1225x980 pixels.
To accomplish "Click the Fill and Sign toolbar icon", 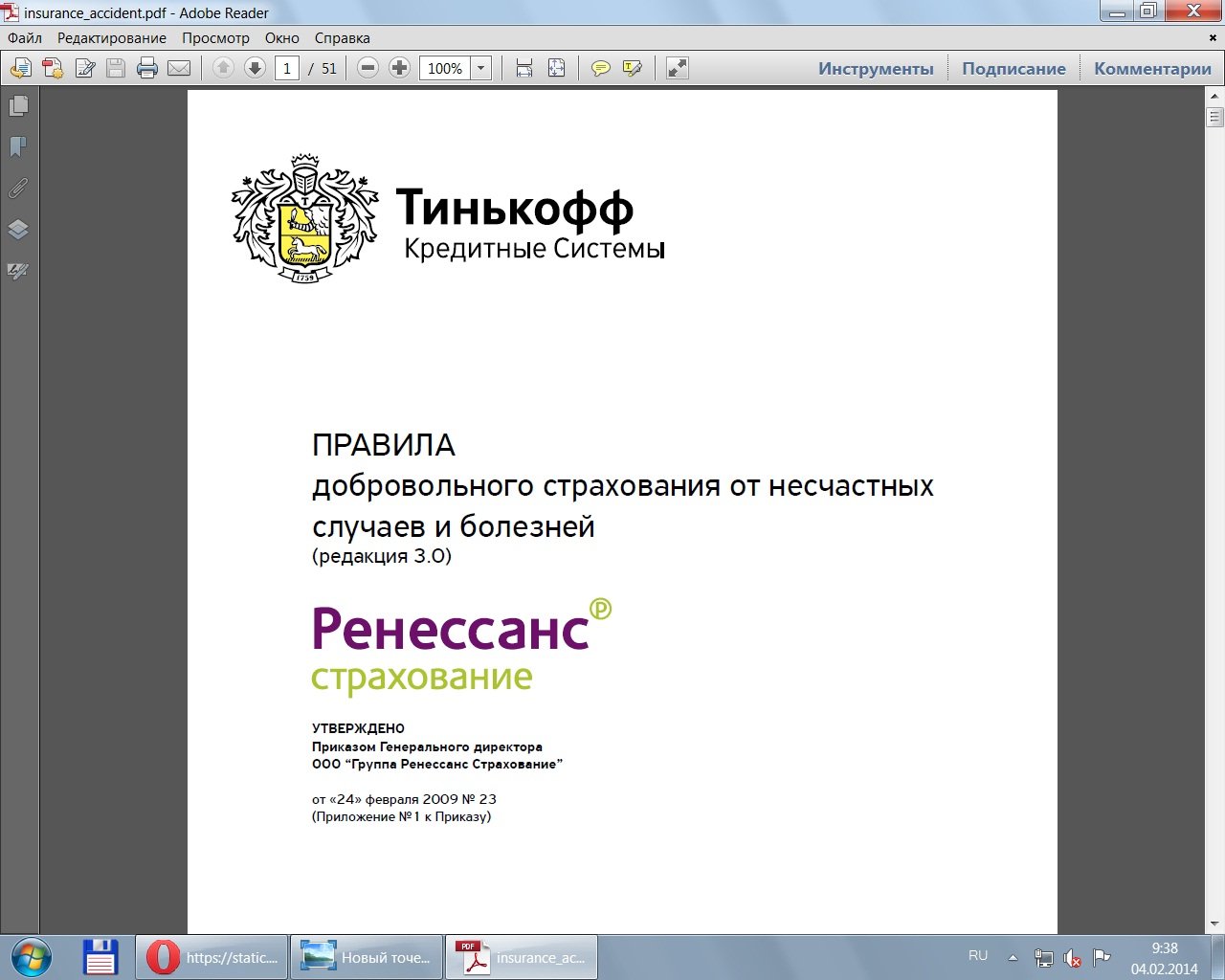I will (84, 68).
